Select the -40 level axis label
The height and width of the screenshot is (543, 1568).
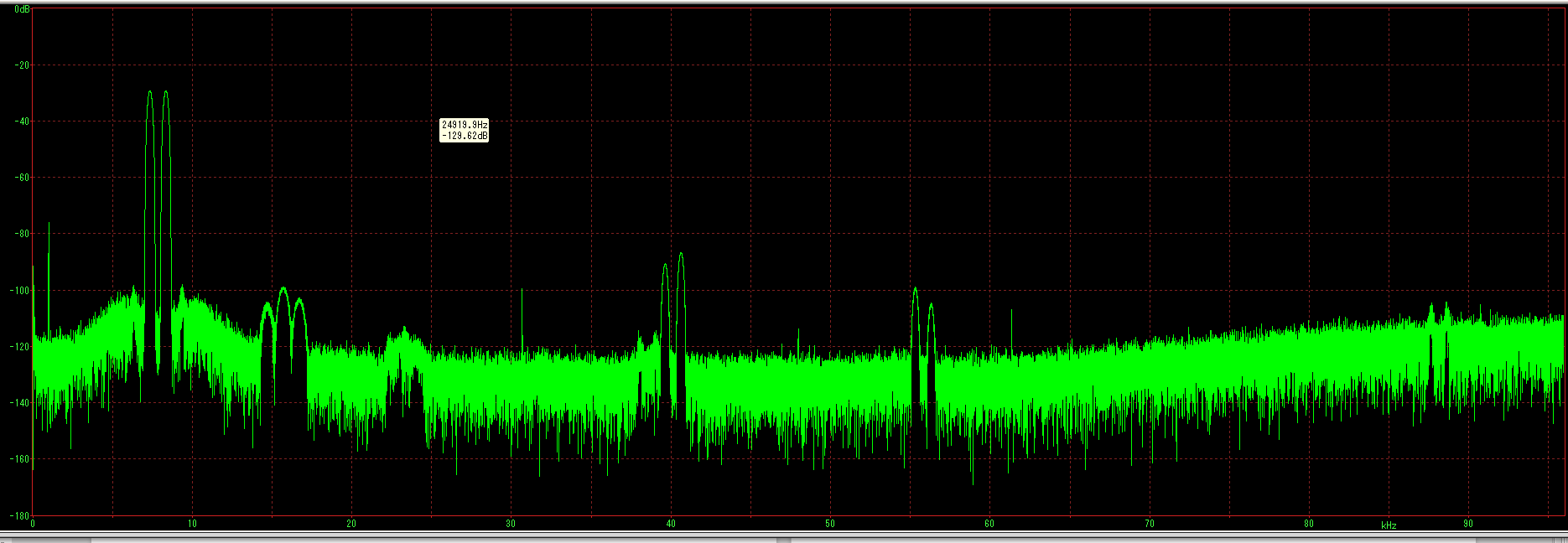tap(22, 122)
